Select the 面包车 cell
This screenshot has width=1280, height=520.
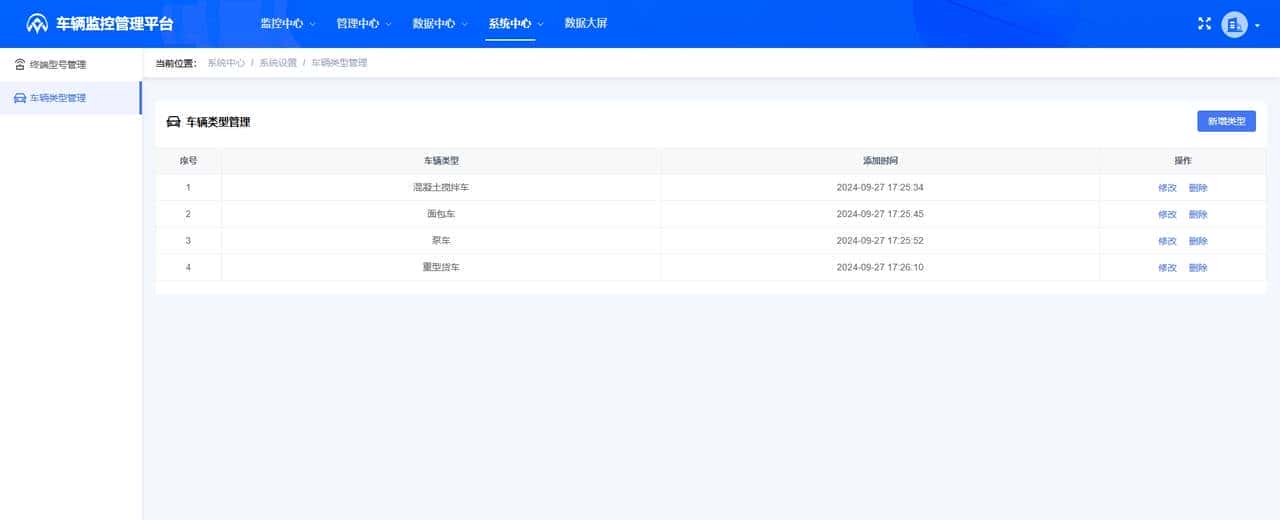point(441,214)
